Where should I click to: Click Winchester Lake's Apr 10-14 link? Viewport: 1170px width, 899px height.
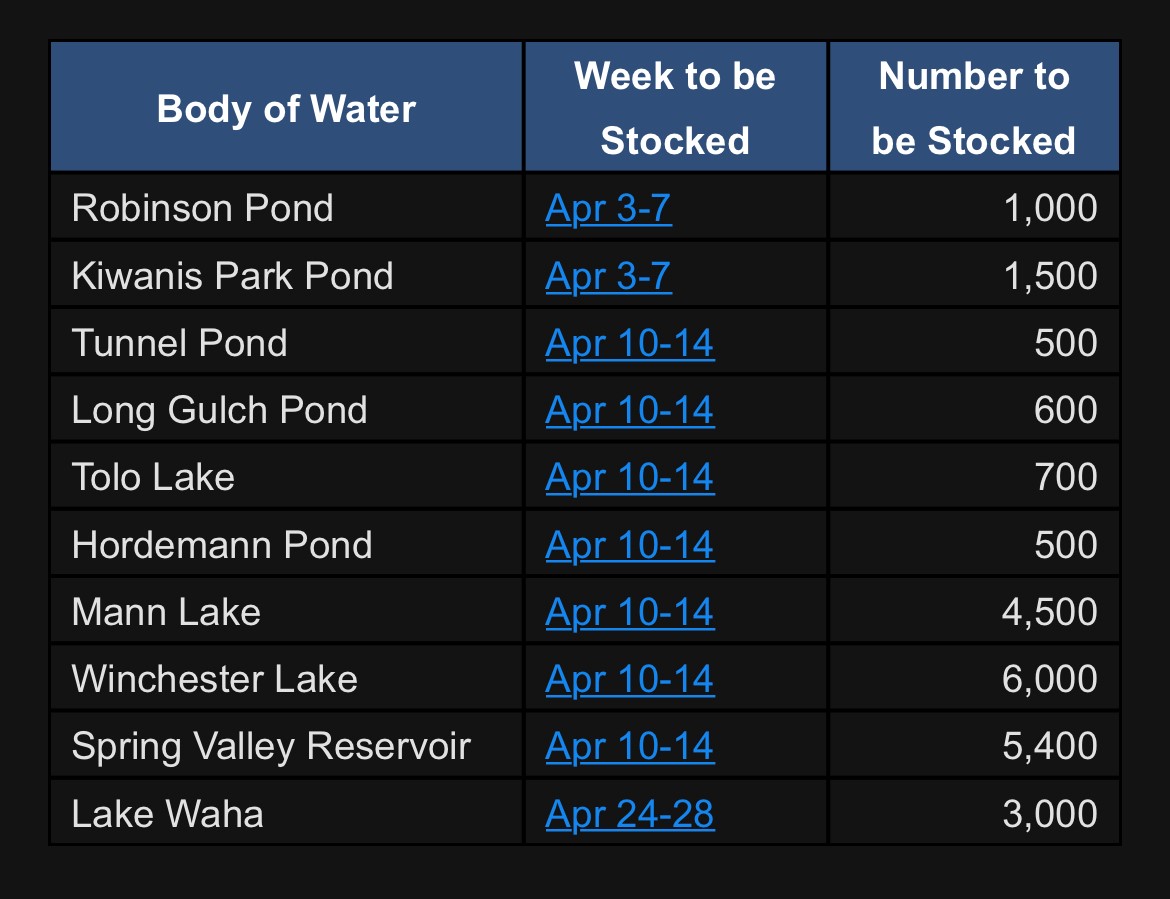click(x=630, y=680)
